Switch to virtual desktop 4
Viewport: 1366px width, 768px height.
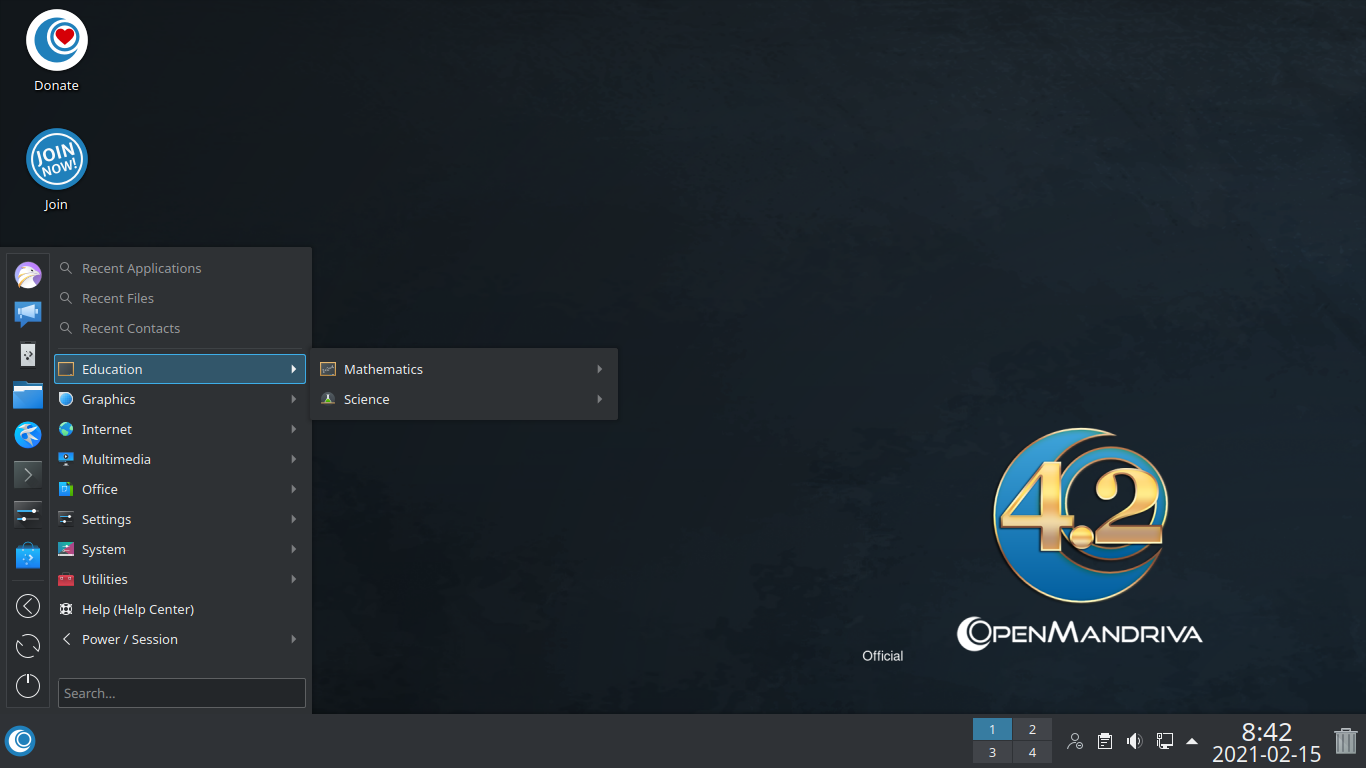click(x=1032, y=752)
